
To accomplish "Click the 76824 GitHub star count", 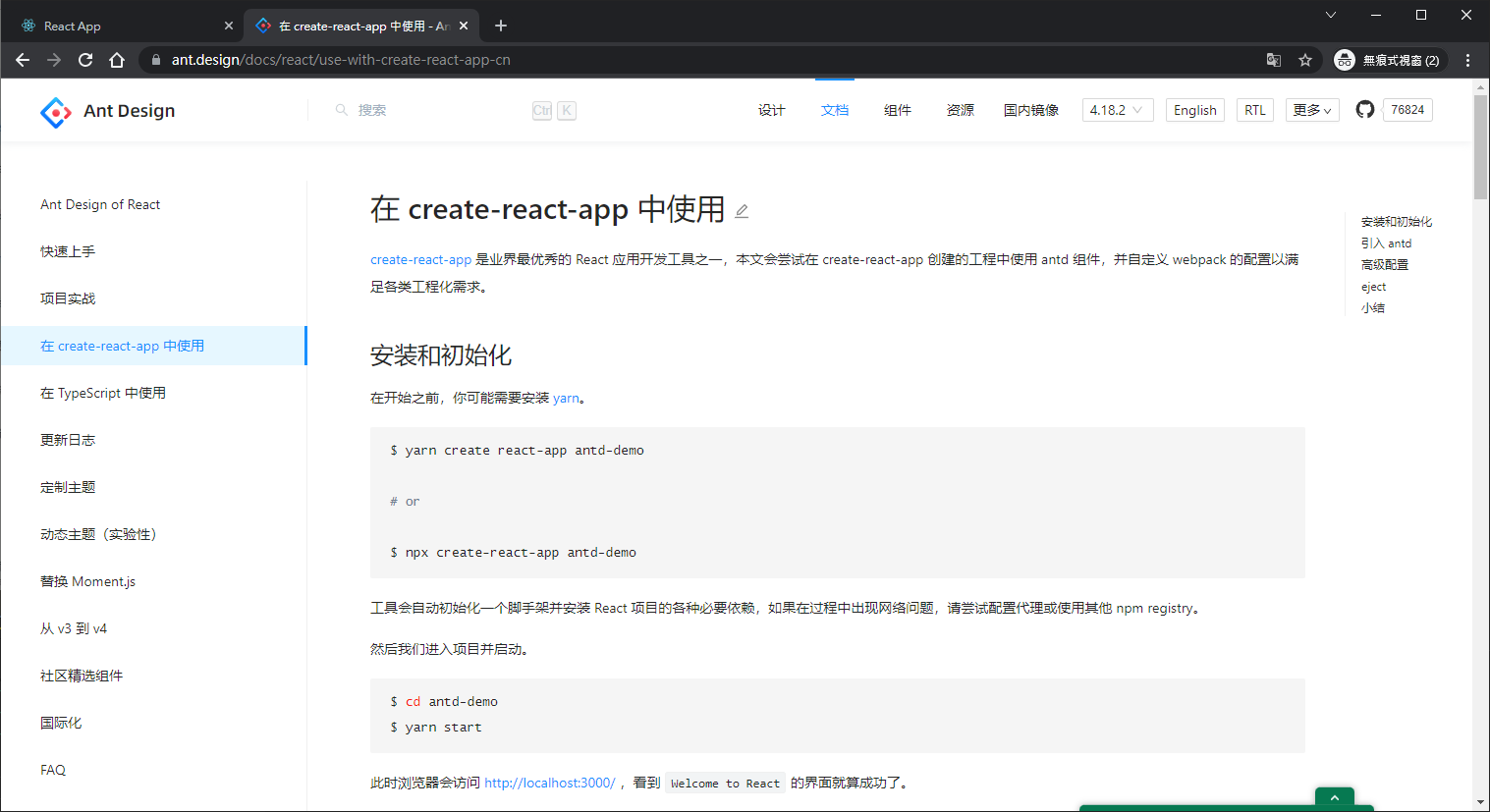I will point(1407,110).
